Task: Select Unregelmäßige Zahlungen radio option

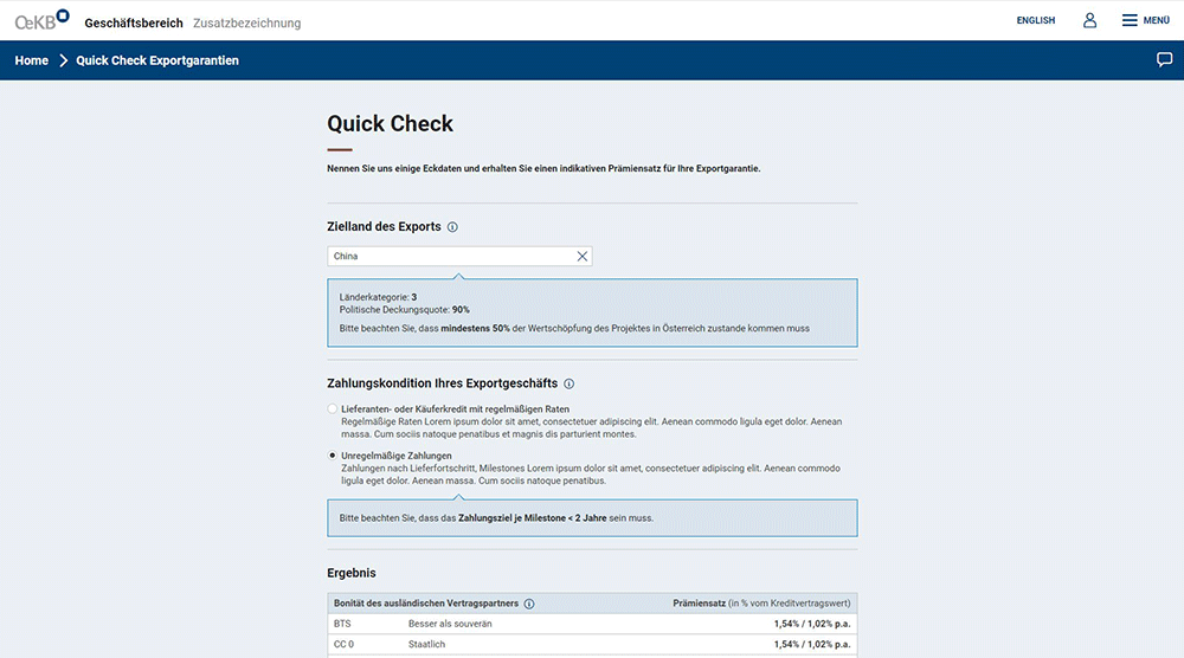Action: tap(333, 456)
